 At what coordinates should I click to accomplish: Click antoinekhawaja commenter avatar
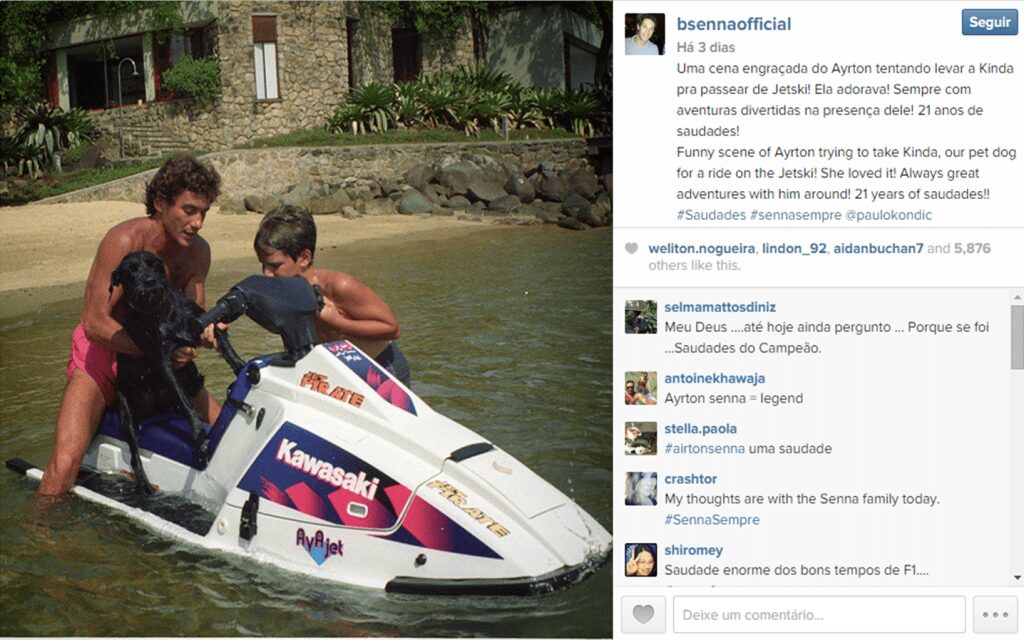(x=641, y=388)
